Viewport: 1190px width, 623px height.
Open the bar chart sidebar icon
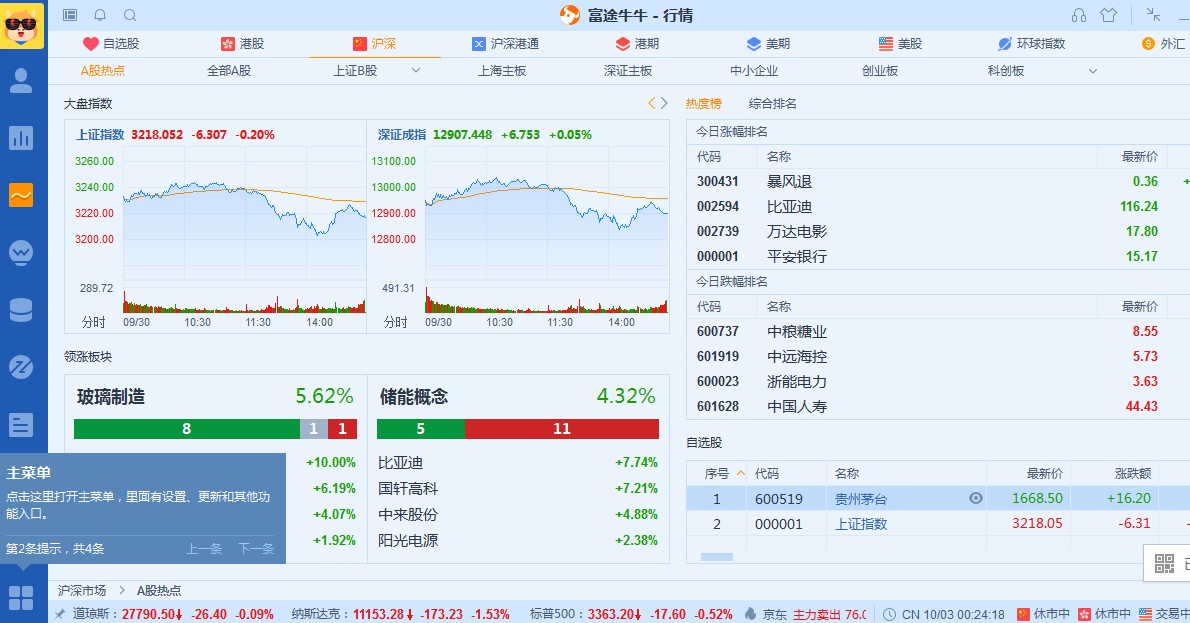(x=21, y=138)
